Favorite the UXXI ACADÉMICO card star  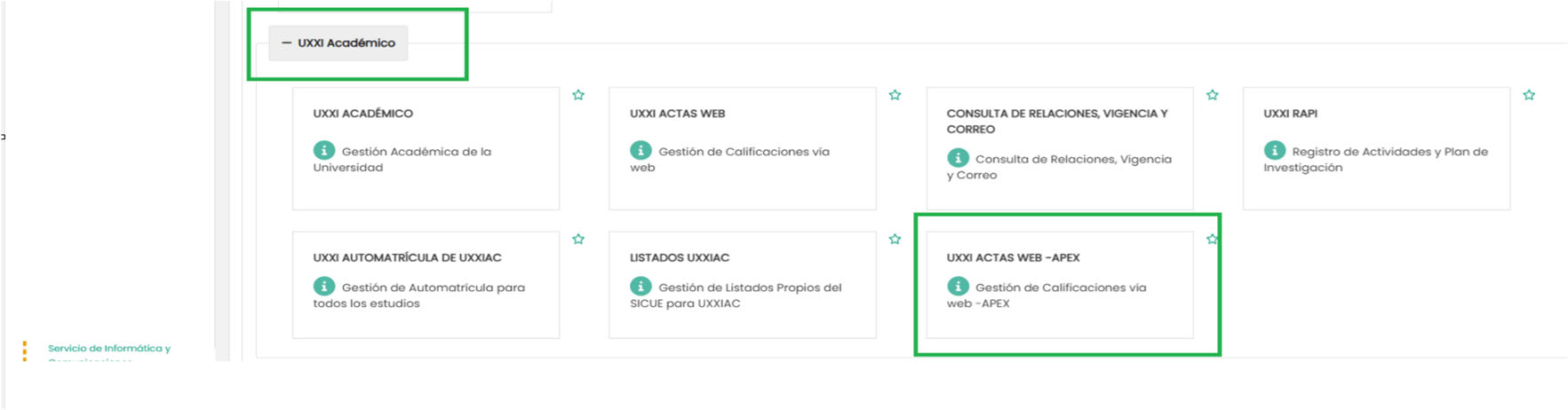[x=578, y=95]
